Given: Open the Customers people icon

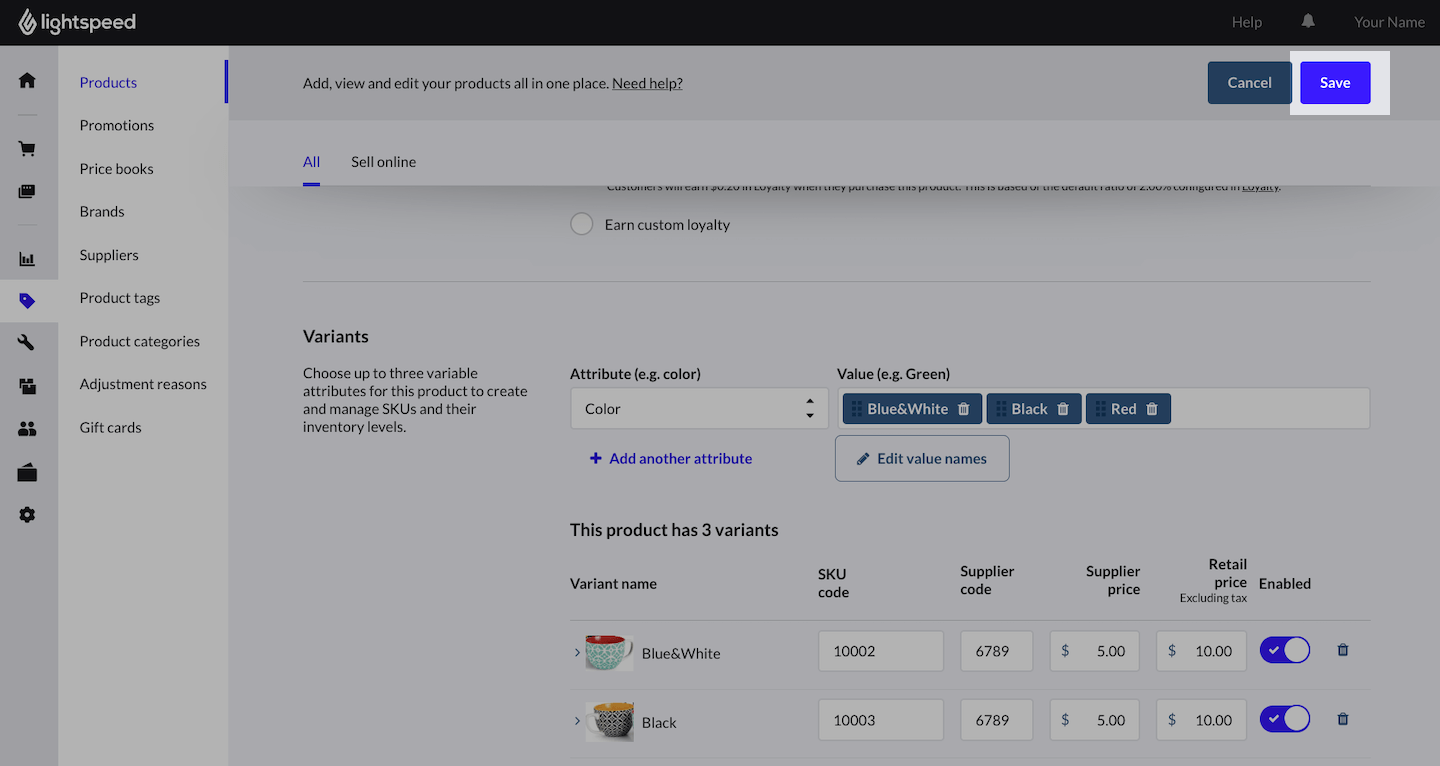Looking at the screenshot, I should point(27,429).
